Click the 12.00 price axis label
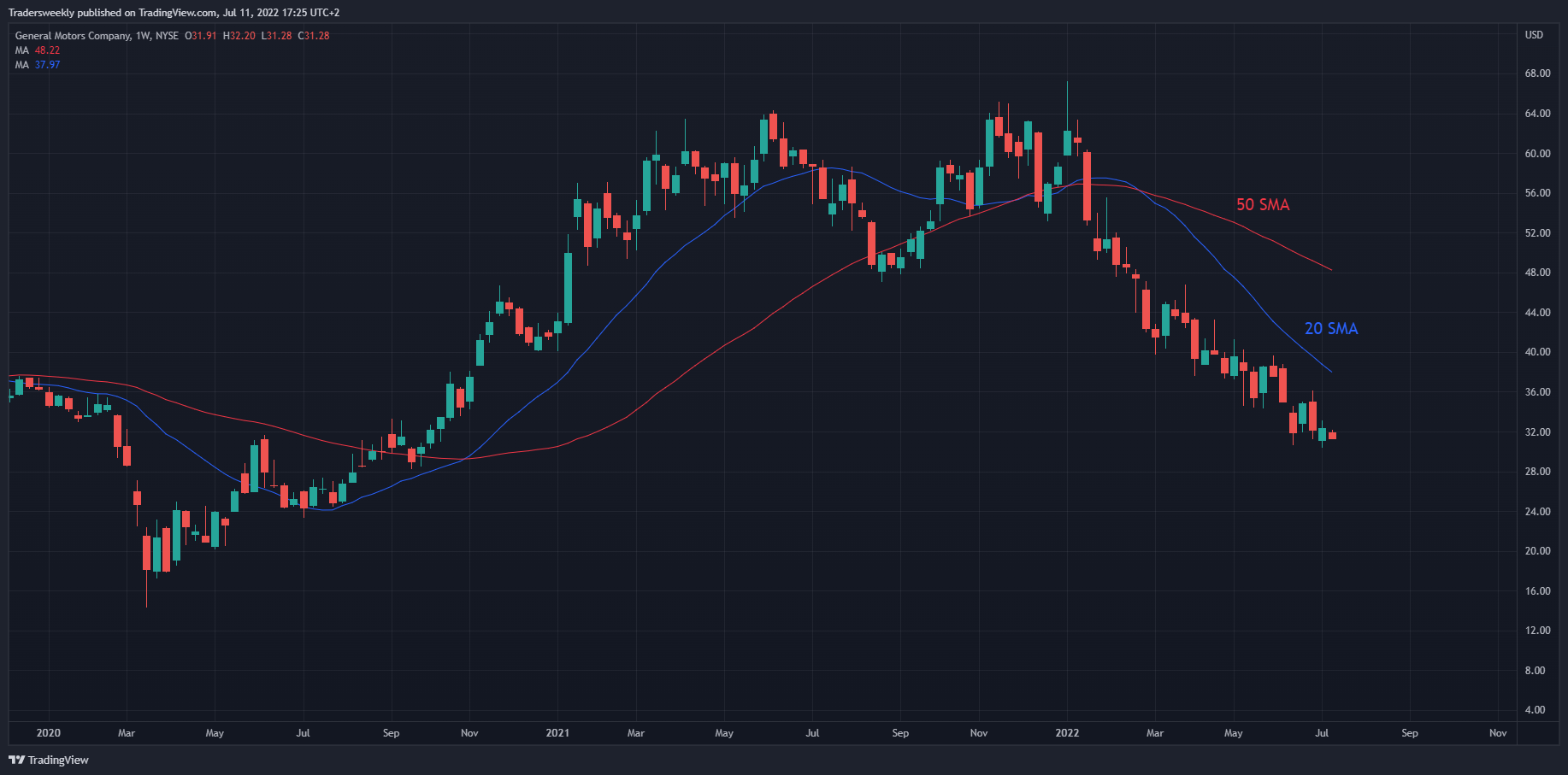 tap(1537, 631)
